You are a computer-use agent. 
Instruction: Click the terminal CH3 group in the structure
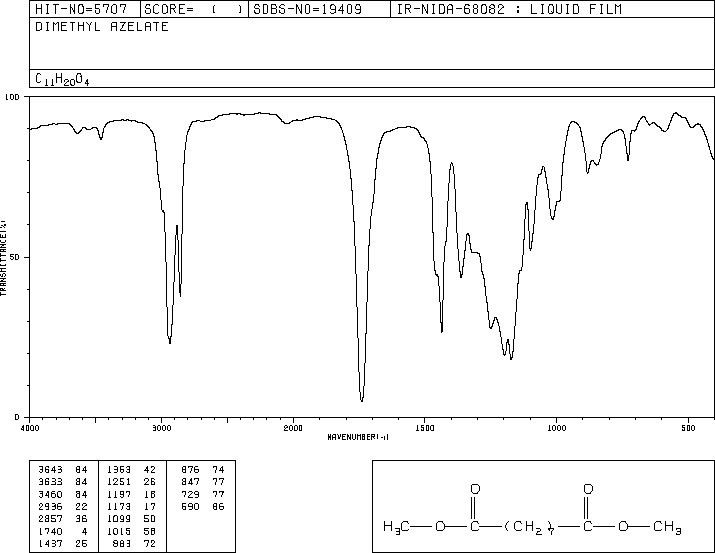[x=667, y=527]
